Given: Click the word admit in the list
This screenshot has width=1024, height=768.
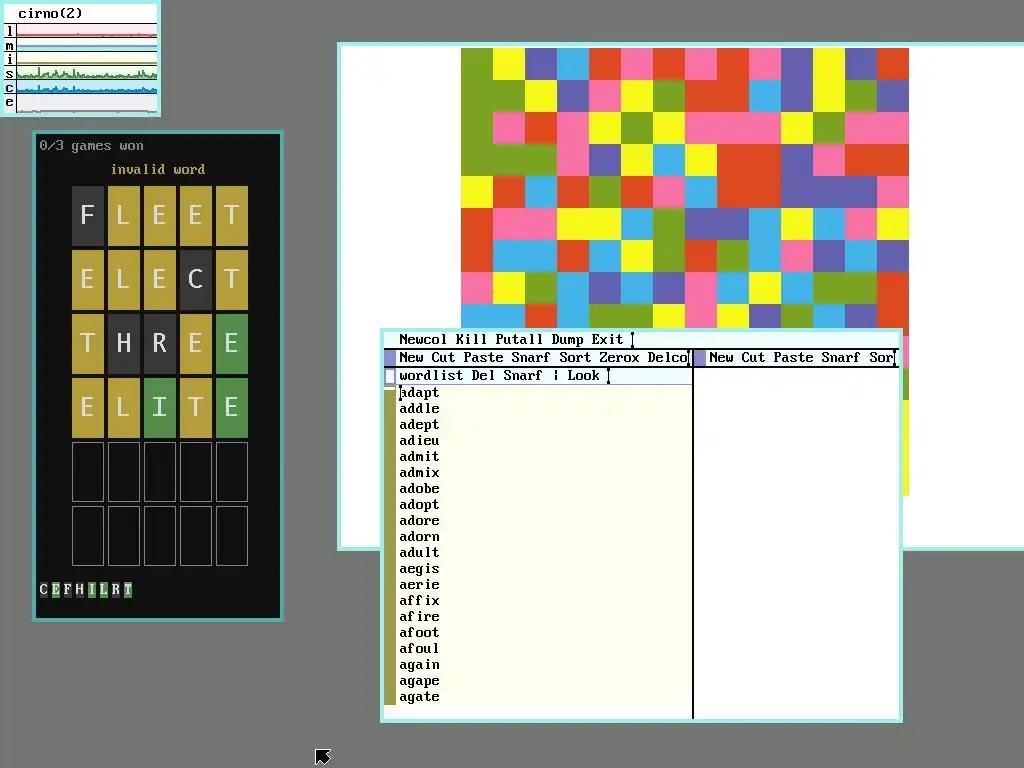Looking at the screenshot, I should coord(419,456).
